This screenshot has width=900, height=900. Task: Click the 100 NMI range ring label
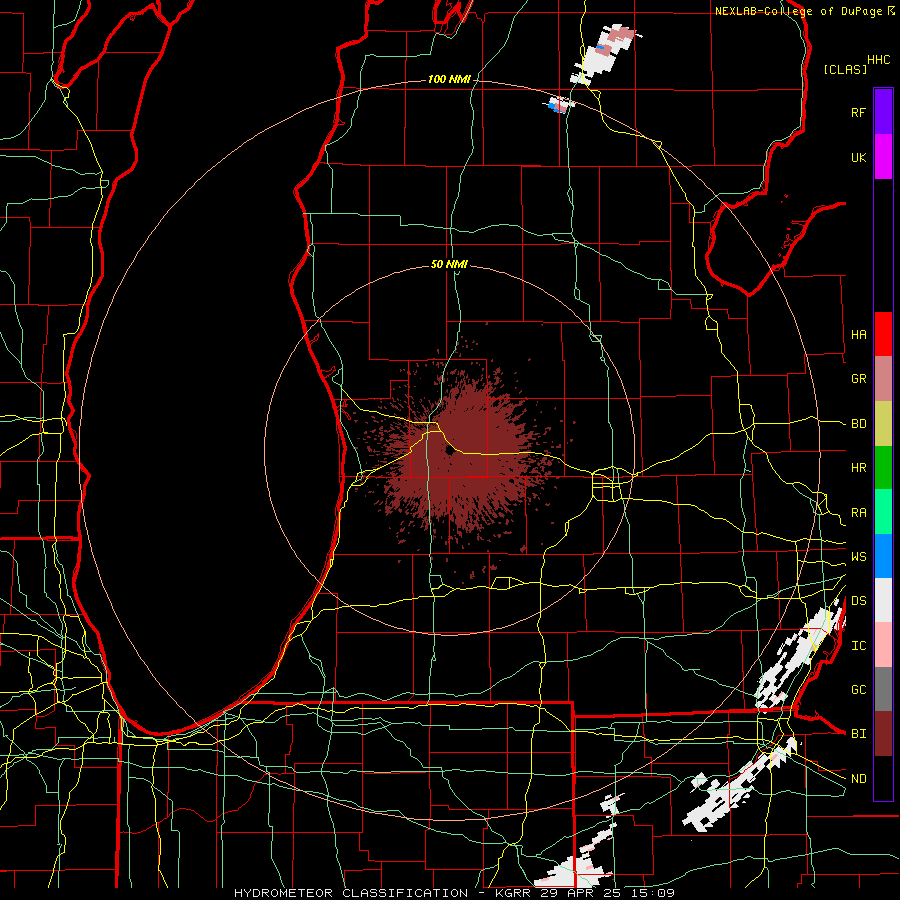[449, 79]
